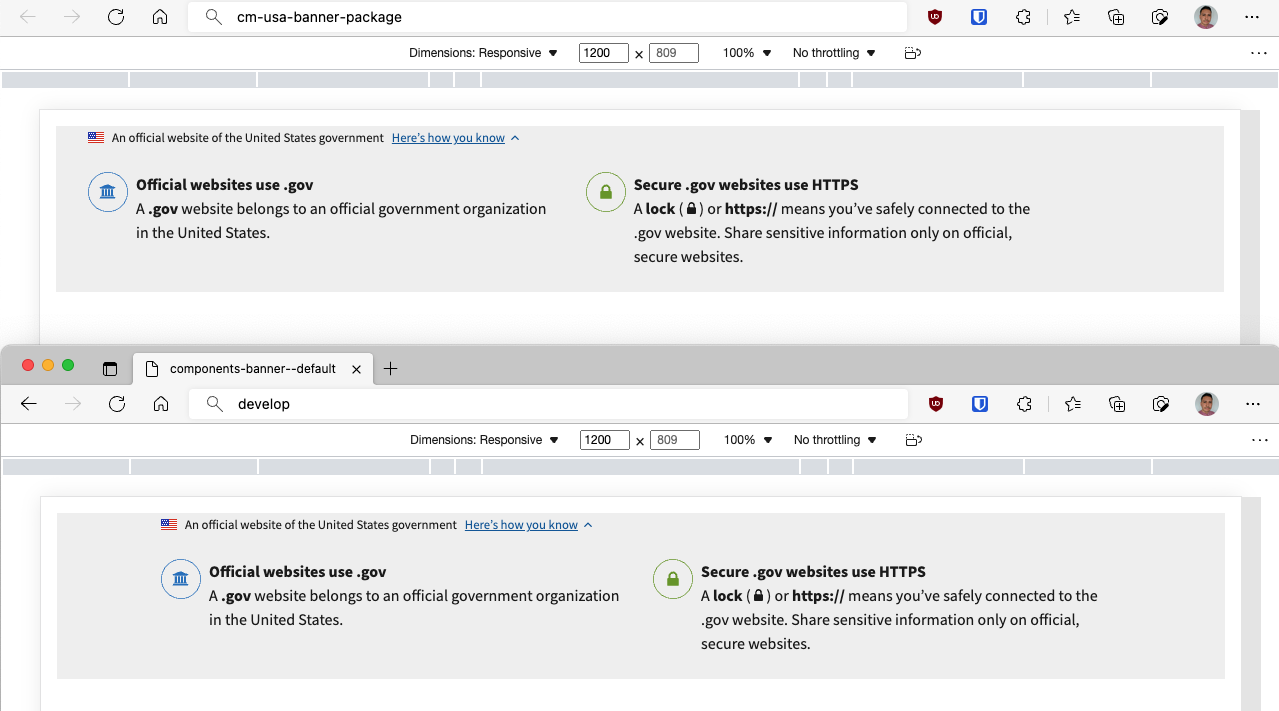Image resolution: width=1279 pixels, height=711 pixels.
Task: Open the profile avatar in back window
Action: tap(1206, 17)
